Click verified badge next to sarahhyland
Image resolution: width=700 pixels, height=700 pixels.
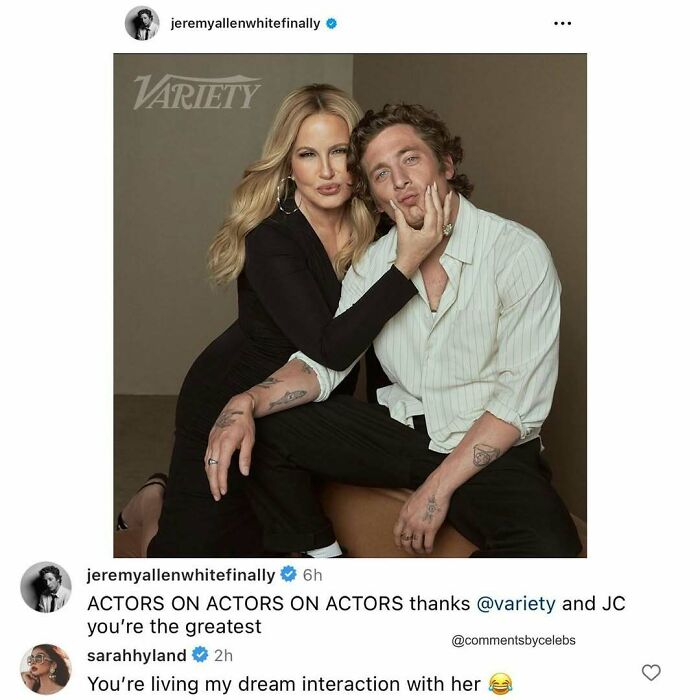coord(201,656)
